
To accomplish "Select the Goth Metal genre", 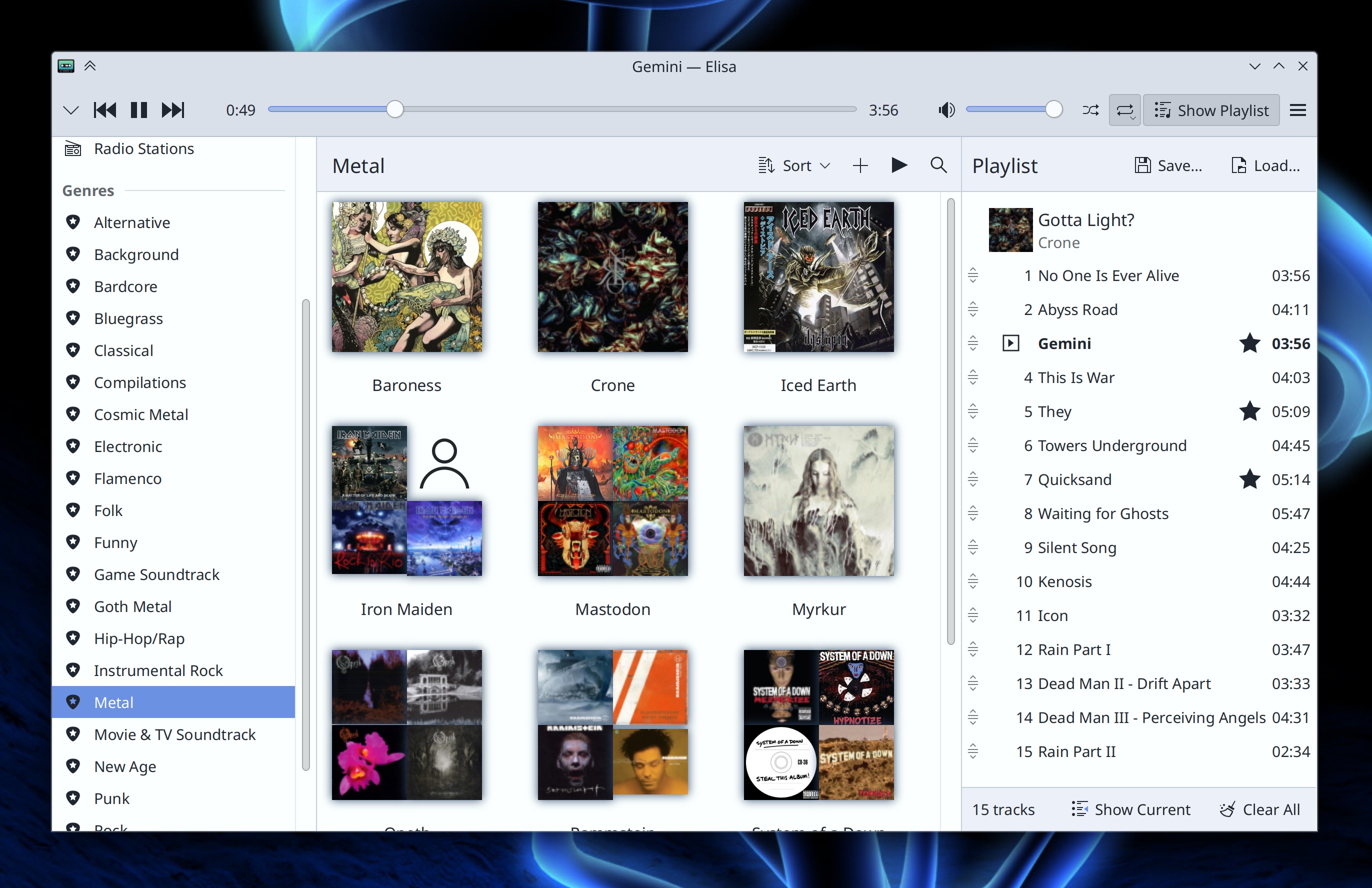I will (x=132, y=606).
